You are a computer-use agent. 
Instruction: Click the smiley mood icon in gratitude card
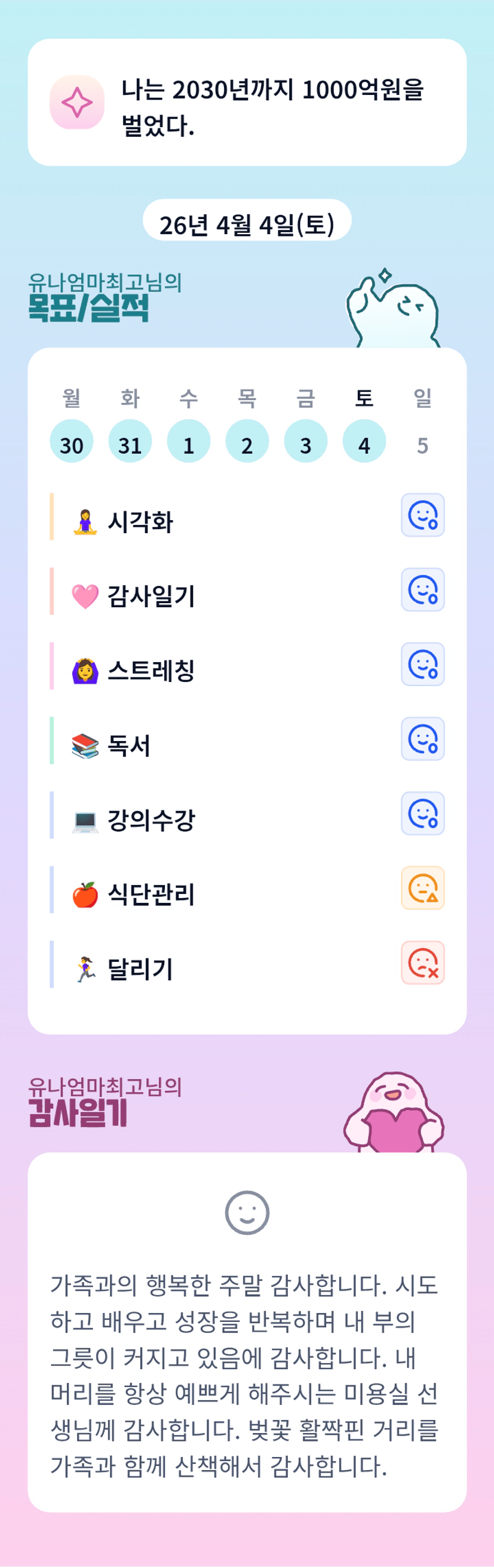(x=247, y=1213)
